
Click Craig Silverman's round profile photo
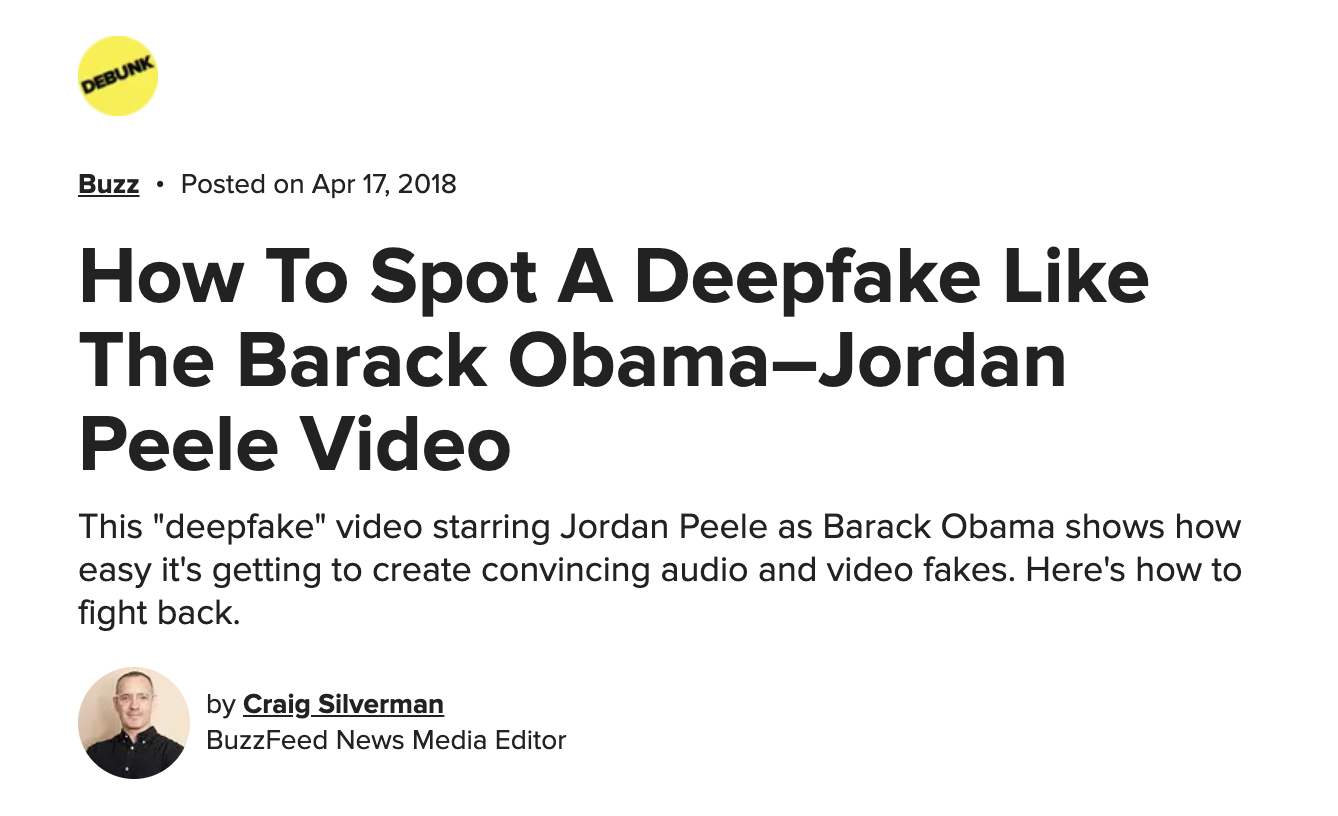pyautogui.click(x=134, y=723)
